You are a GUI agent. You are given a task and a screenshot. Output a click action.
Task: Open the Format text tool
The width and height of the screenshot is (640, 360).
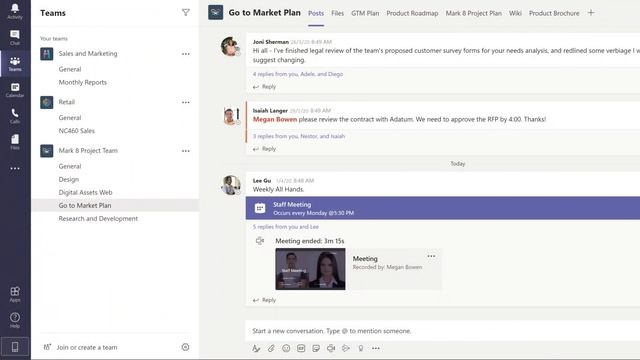256,348
